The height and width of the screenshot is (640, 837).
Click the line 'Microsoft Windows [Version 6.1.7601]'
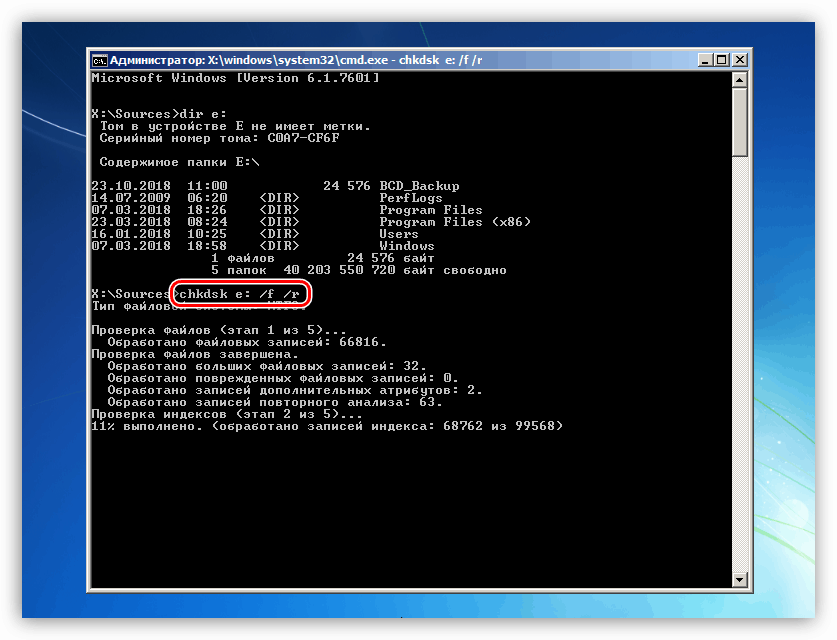tap(235, 78)
